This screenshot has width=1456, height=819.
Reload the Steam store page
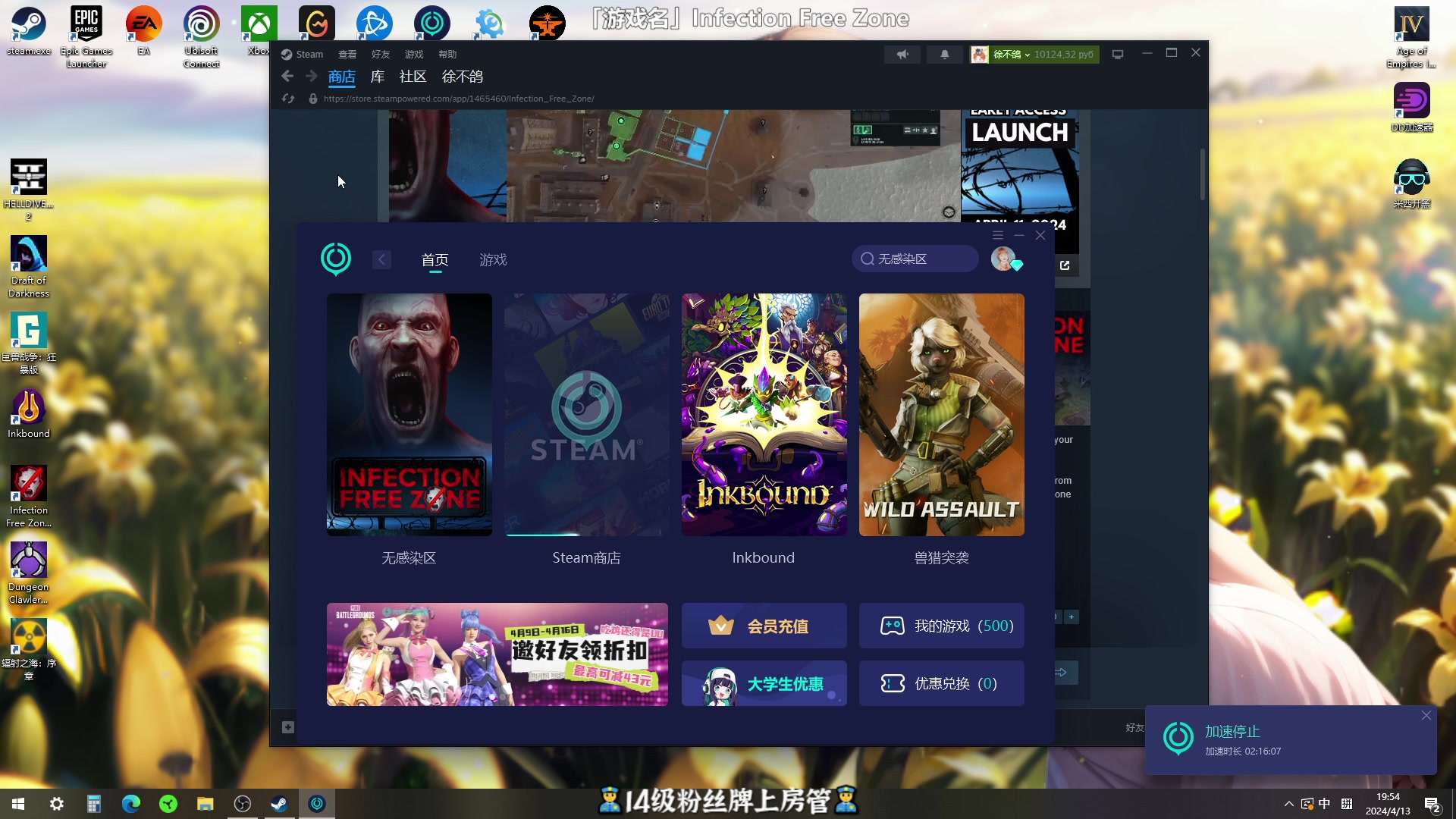[x=288, y=99]
